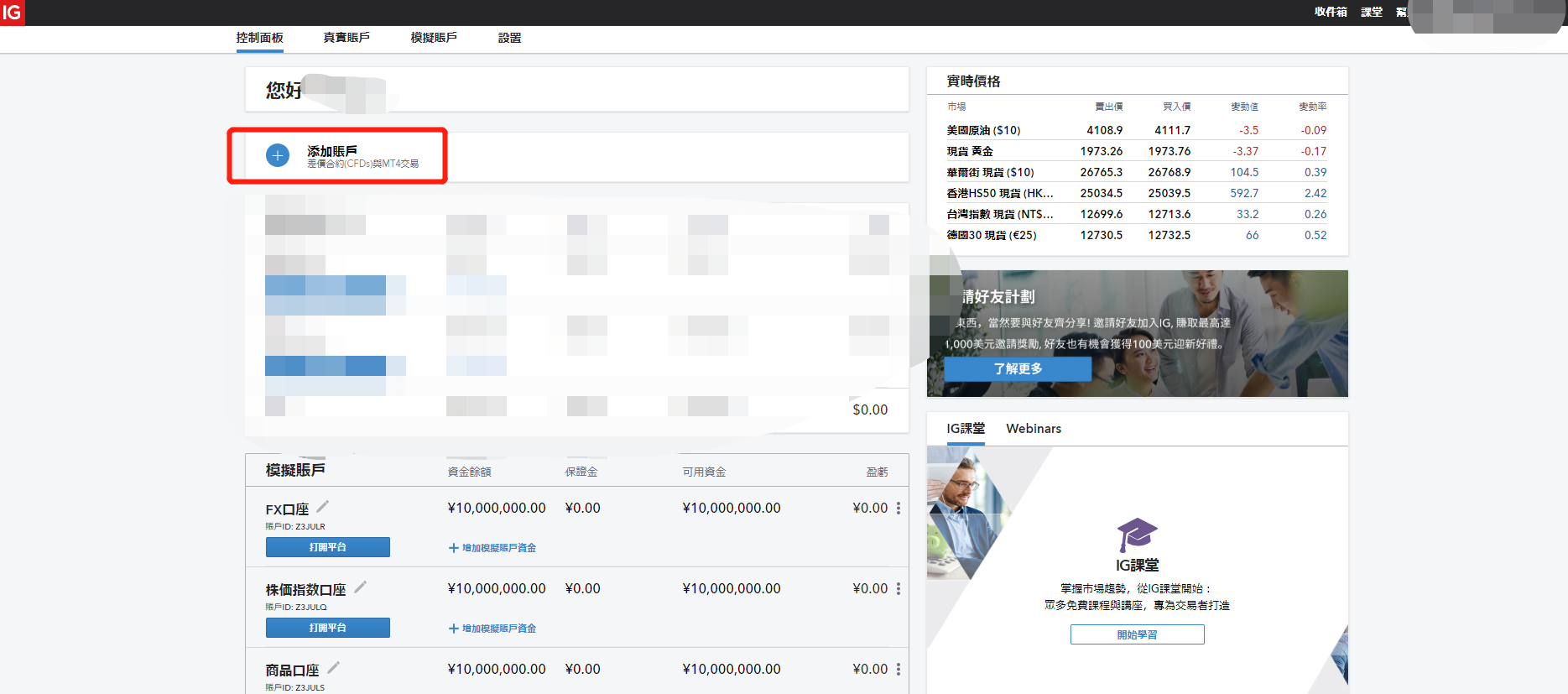Click the 添加賬戶 label
Viewport: 1568px width, 694px height.
(x=332, y=151)
